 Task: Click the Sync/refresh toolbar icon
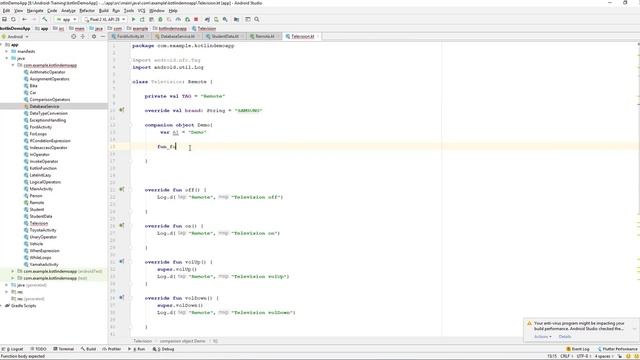[x=13, y=19]
